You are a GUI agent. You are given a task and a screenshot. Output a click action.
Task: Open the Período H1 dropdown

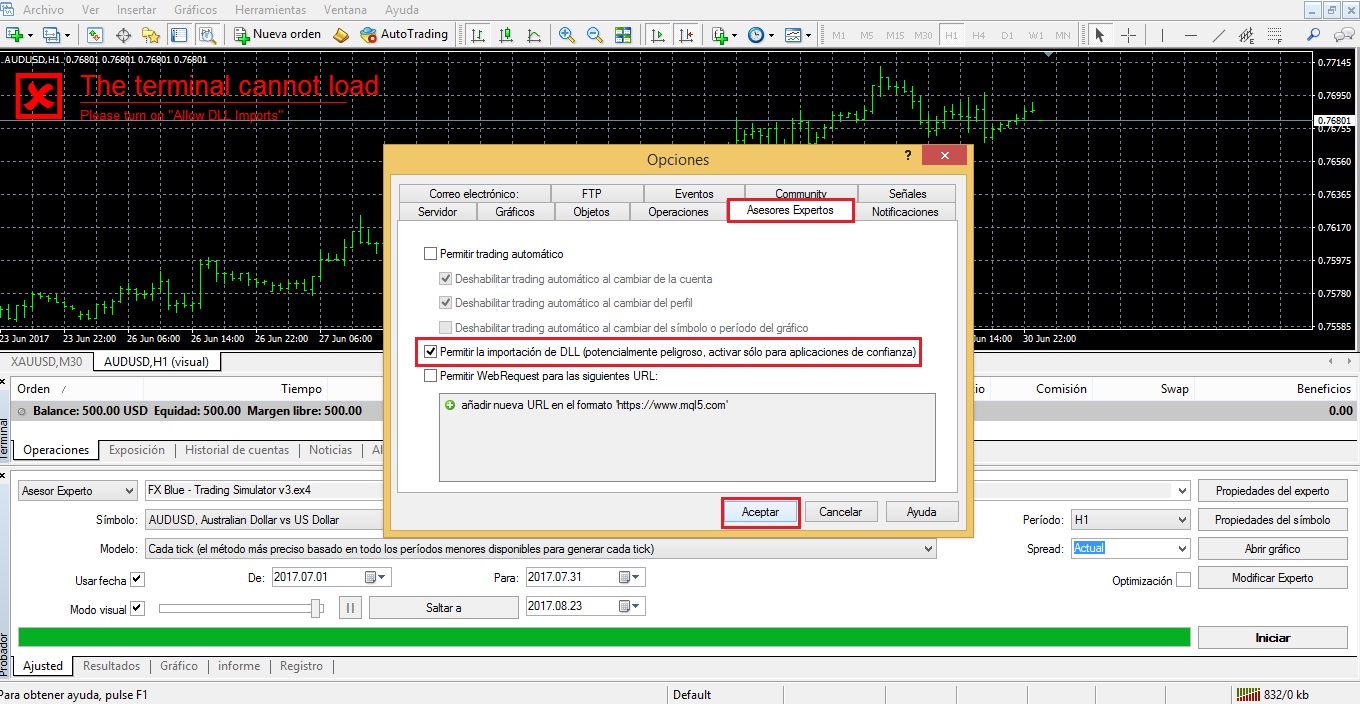(1183, 519)
